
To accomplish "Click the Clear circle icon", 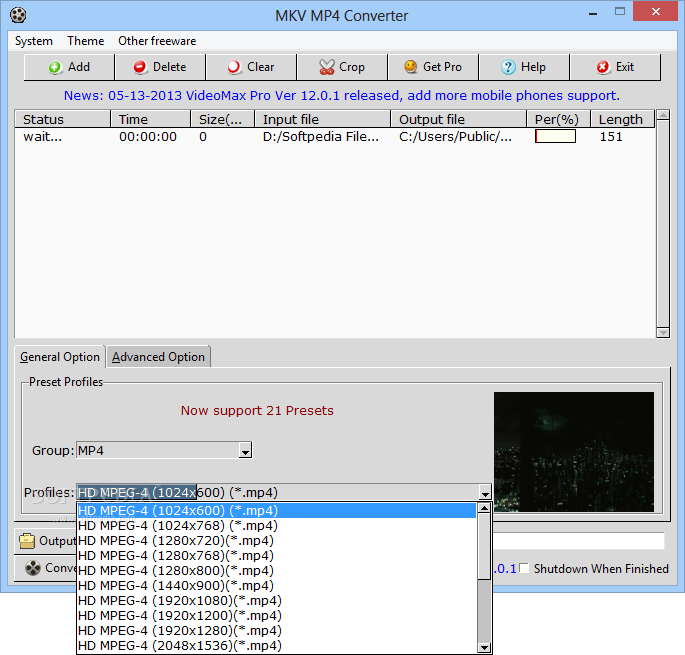I will pos(234,67).
